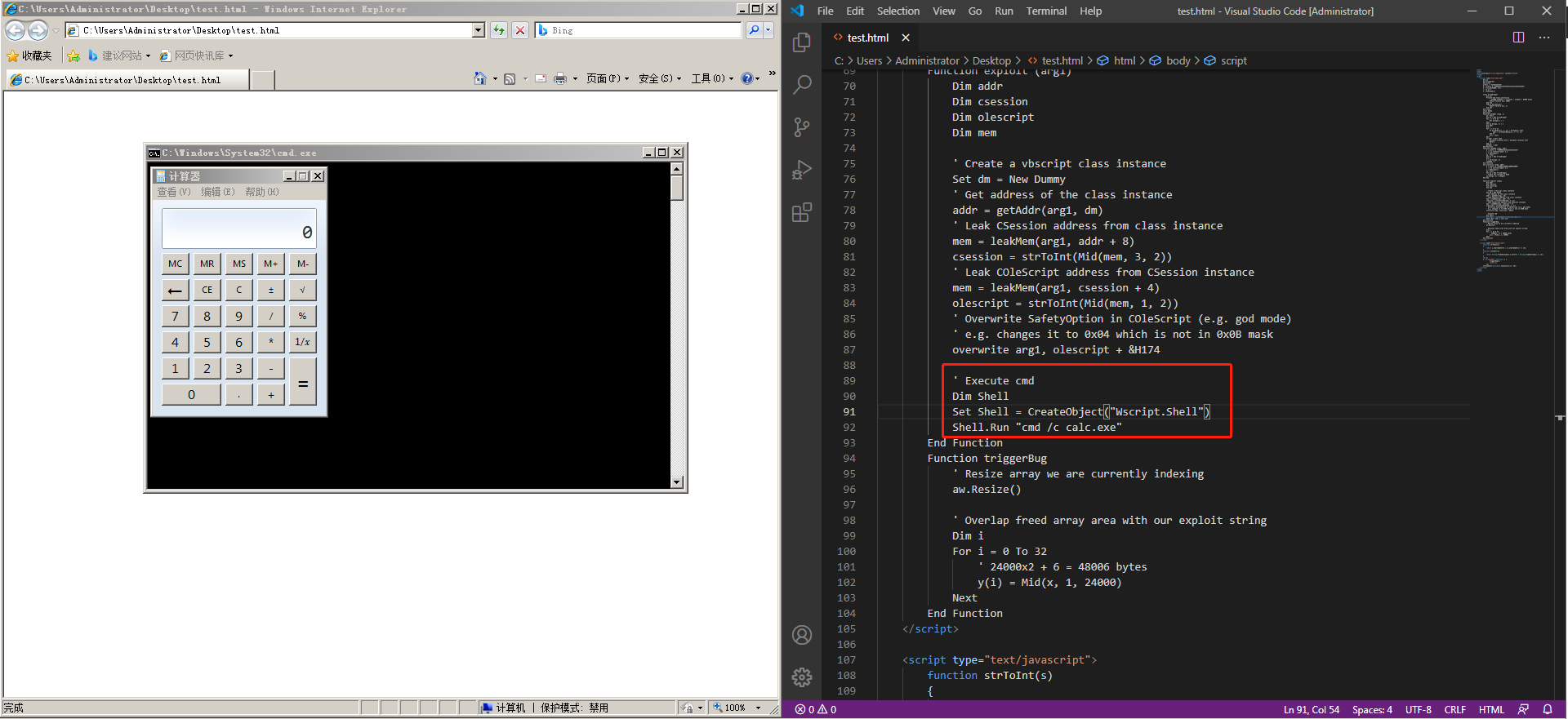
Task: Change the CRLF line ending setting
Action: click(1454, 709)
